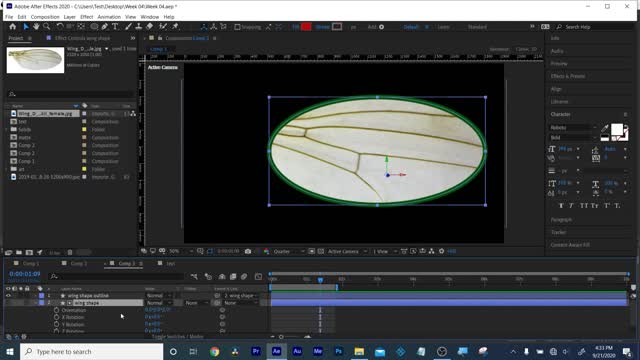
Task: Switch to the text timeline tab
Action: (170, 264)
